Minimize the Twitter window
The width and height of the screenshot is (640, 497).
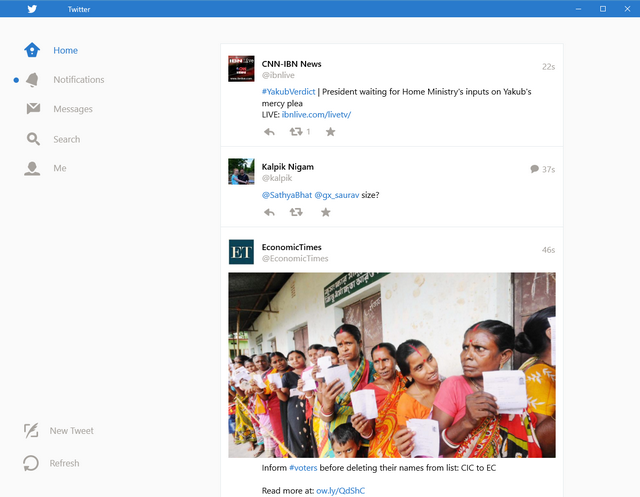point(578,9)
